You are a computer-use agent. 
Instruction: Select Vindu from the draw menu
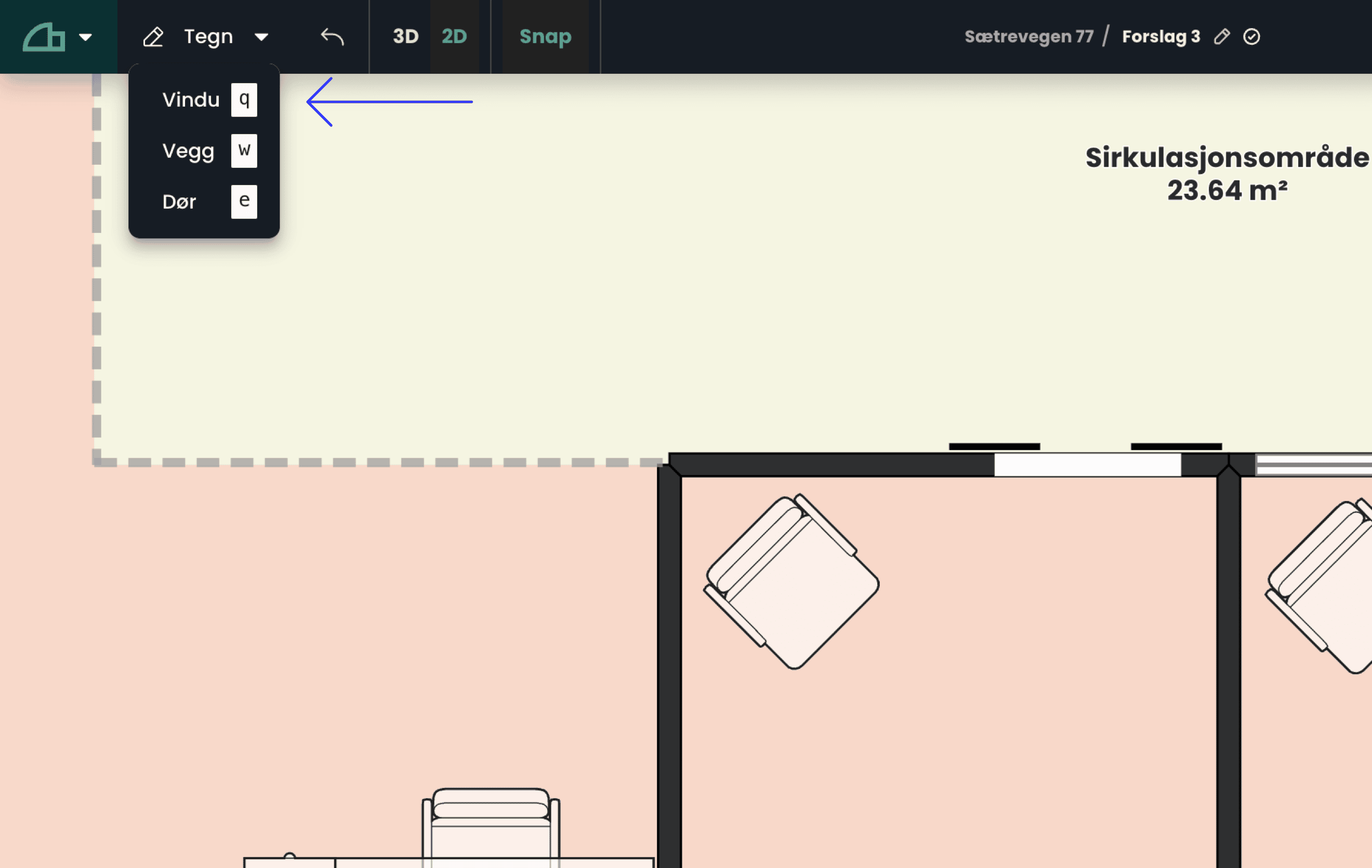click(191, 100)
